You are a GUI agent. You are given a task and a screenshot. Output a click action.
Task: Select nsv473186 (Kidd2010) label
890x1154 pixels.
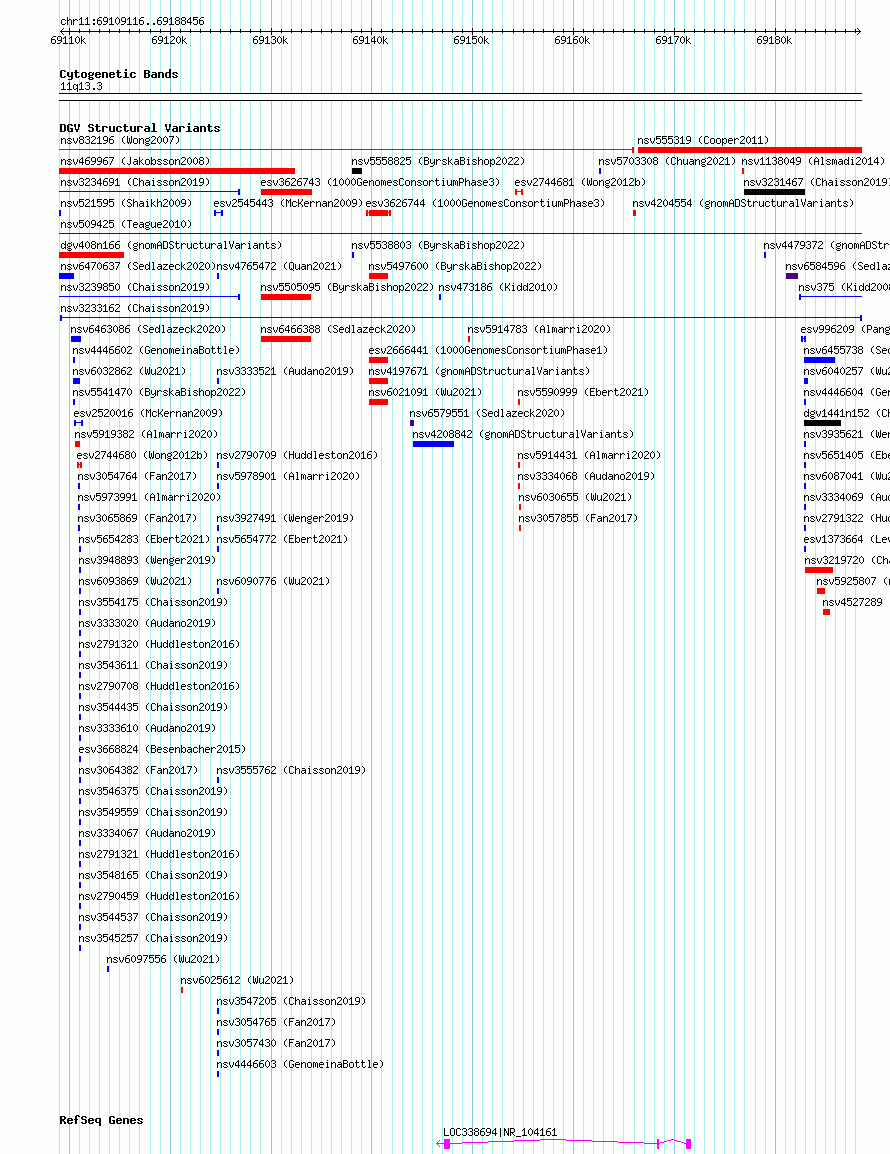[498, 288]
